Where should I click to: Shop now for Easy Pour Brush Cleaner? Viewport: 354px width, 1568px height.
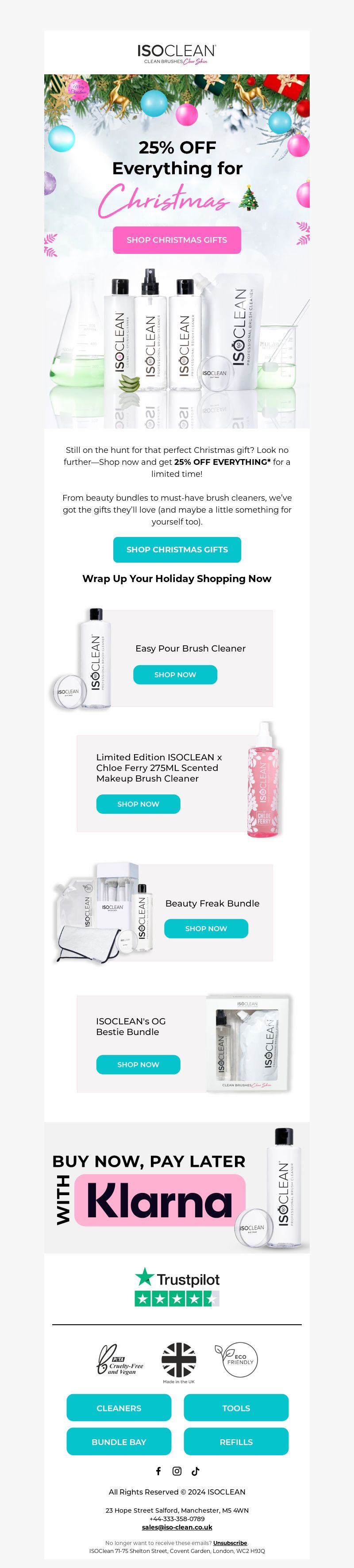coord(175,675)
